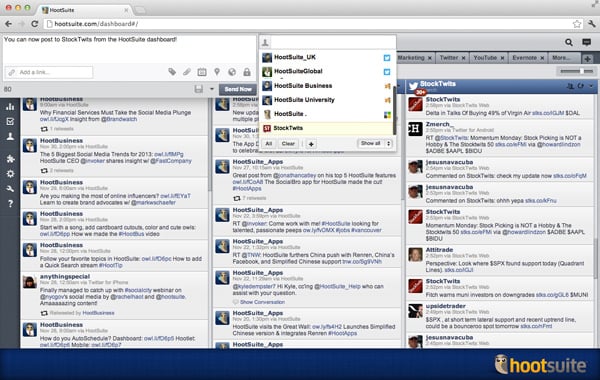Close the Evernote tab
The height and width of the screenshot is (380, 600).
click(x=542, y=58)
